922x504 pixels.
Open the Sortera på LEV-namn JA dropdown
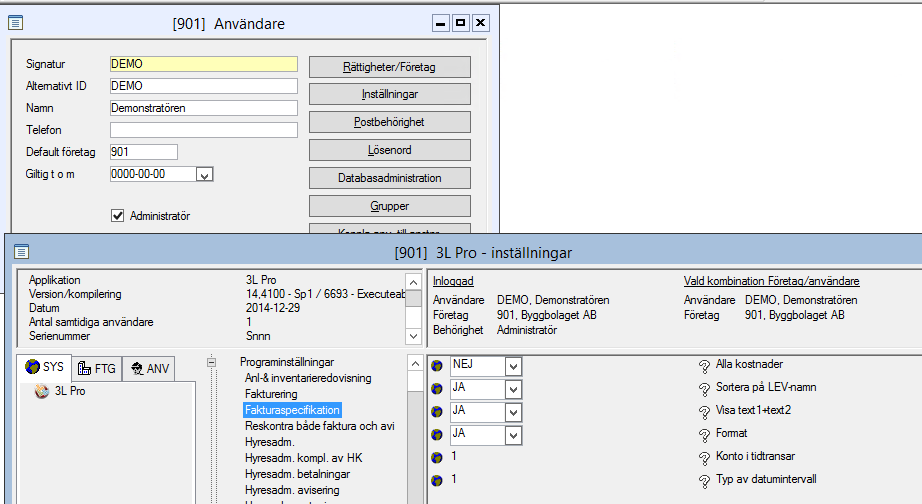513,389
